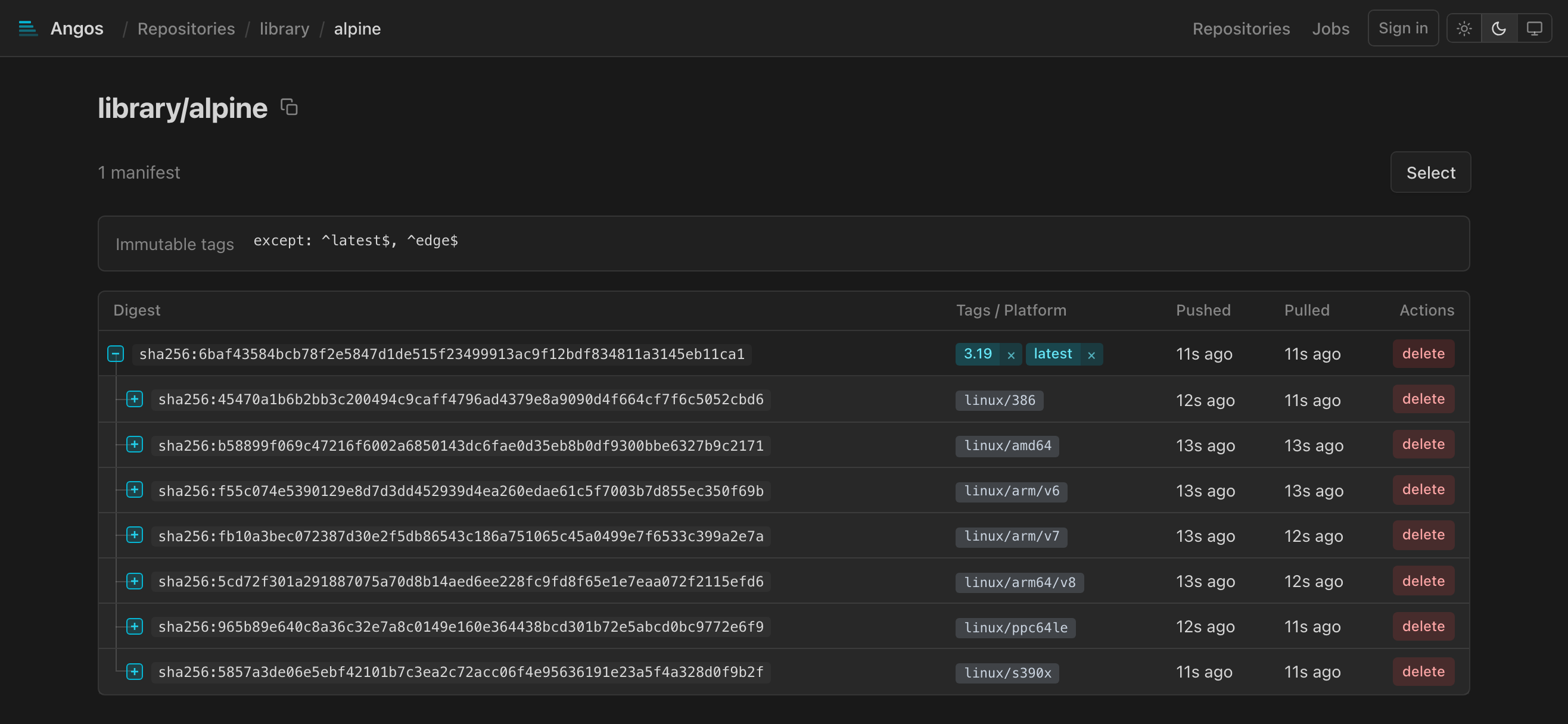
Task: Remove the latest tag via its x
Action: (1091, 355)
